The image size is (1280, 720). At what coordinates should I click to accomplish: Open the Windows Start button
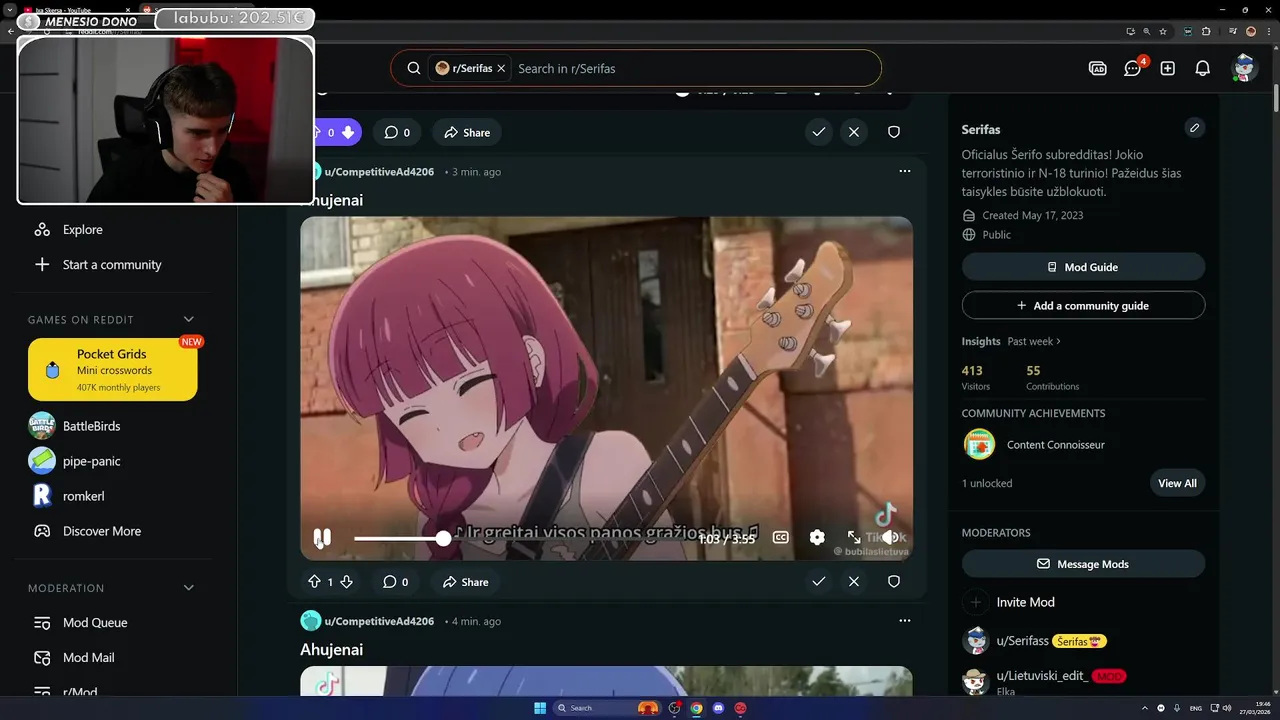(x=540, y=708)
